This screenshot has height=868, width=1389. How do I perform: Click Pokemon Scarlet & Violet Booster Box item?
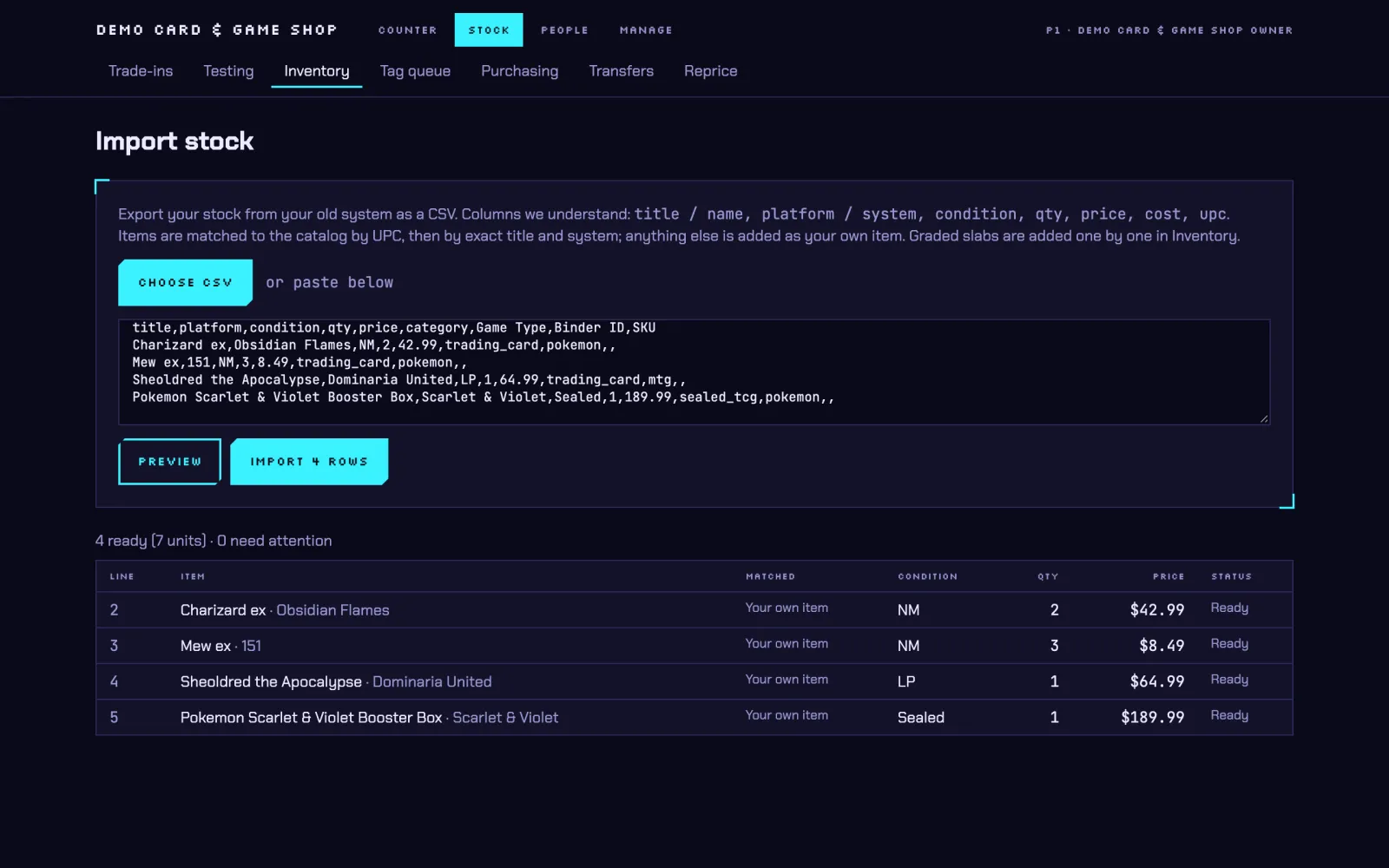tap(311, 718)
